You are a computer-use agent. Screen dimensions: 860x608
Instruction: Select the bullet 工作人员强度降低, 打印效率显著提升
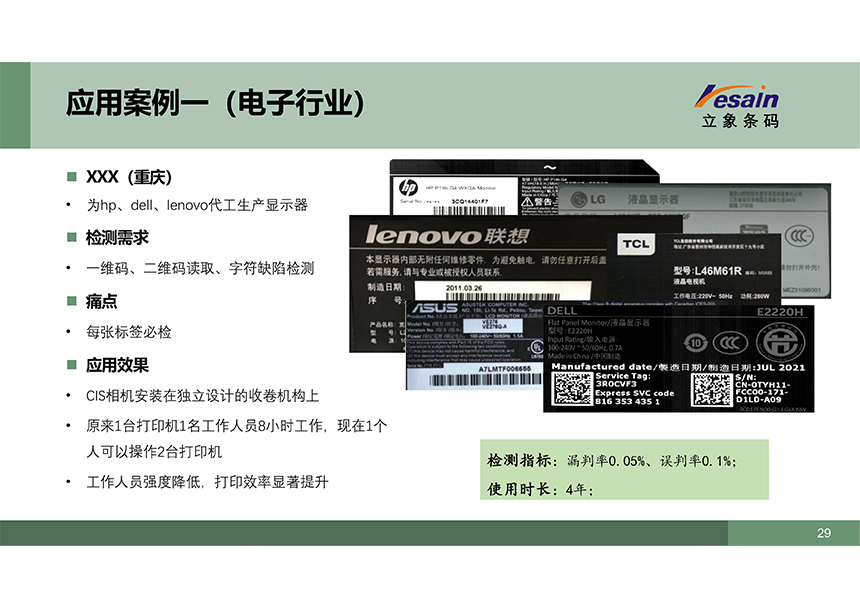[207, 482]
